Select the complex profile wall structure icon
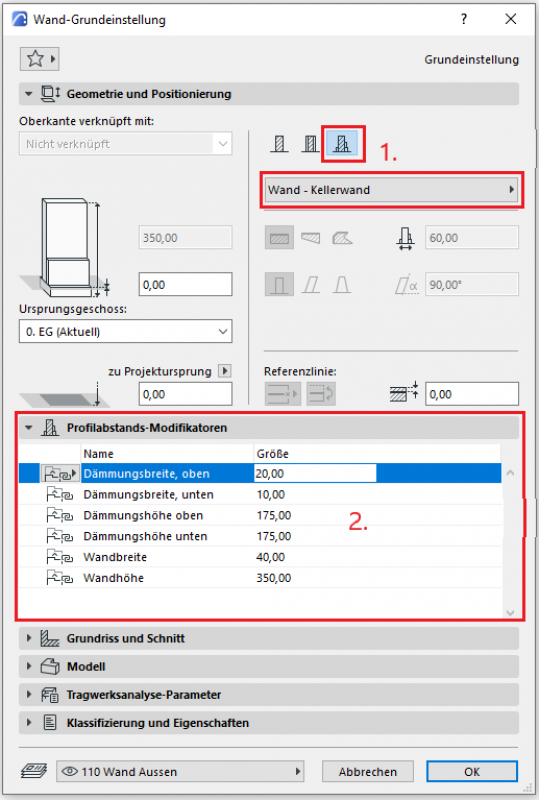 [342, 144]
